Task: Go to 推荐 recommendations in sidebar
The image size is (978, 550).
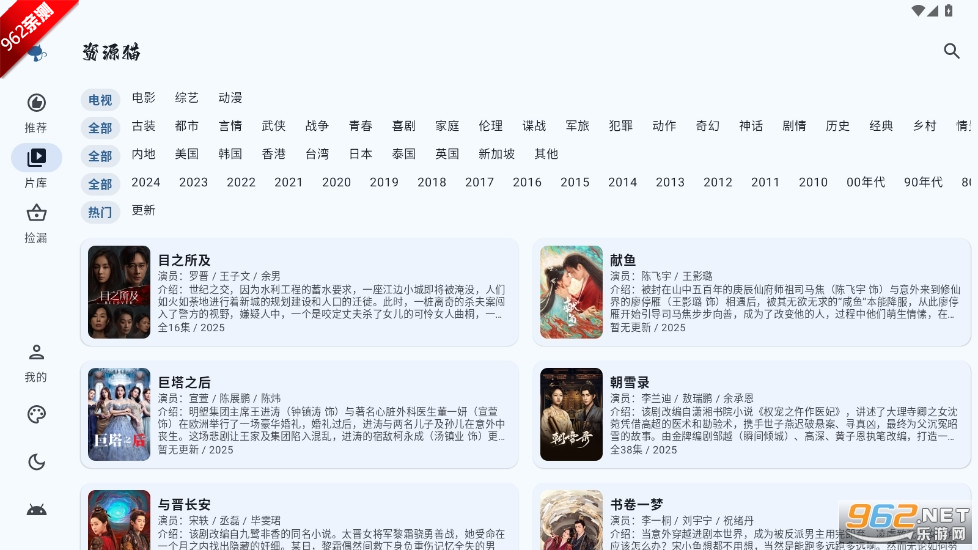Action: 36,112
